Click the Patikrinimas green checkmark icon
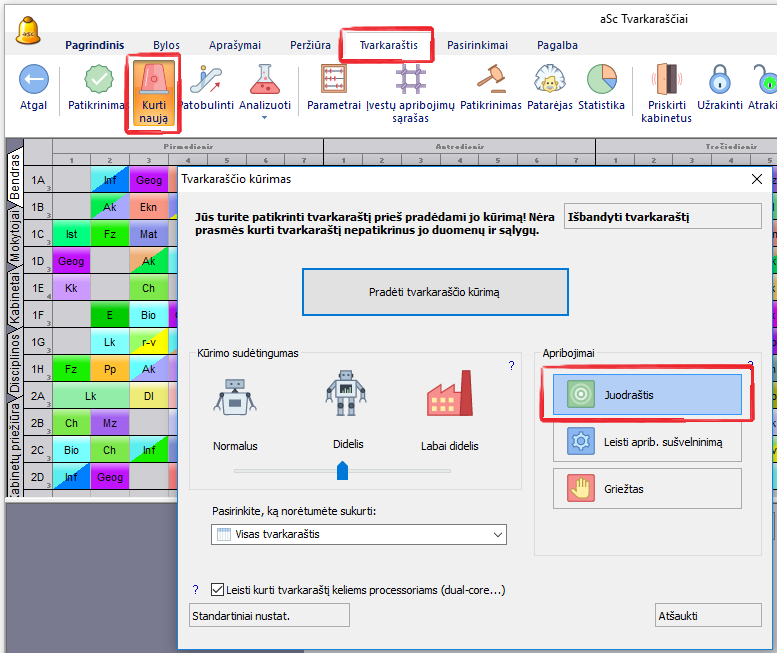The width and height of the screenshot is (777, 653). tap(98, 79)
